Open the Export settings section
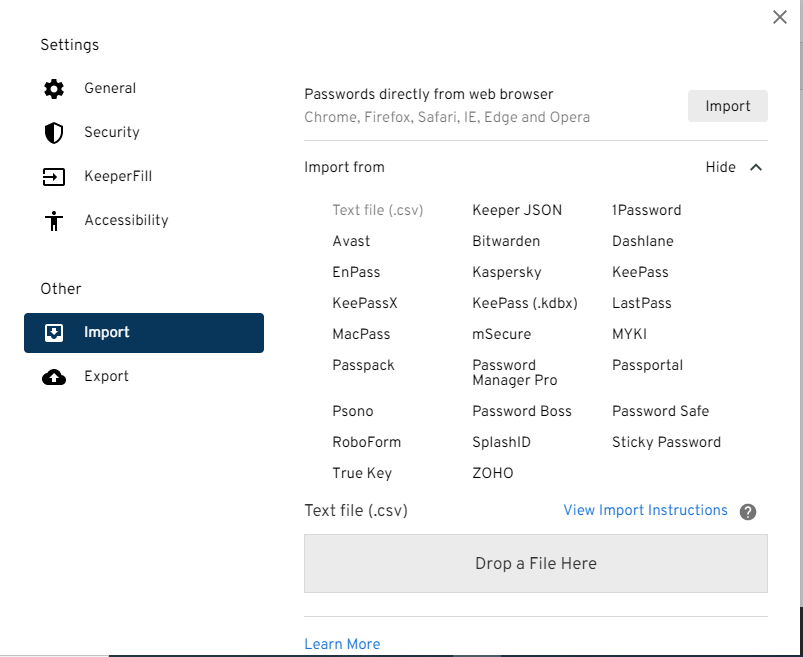Screen dimensions: 803x657 click(106, 376)
